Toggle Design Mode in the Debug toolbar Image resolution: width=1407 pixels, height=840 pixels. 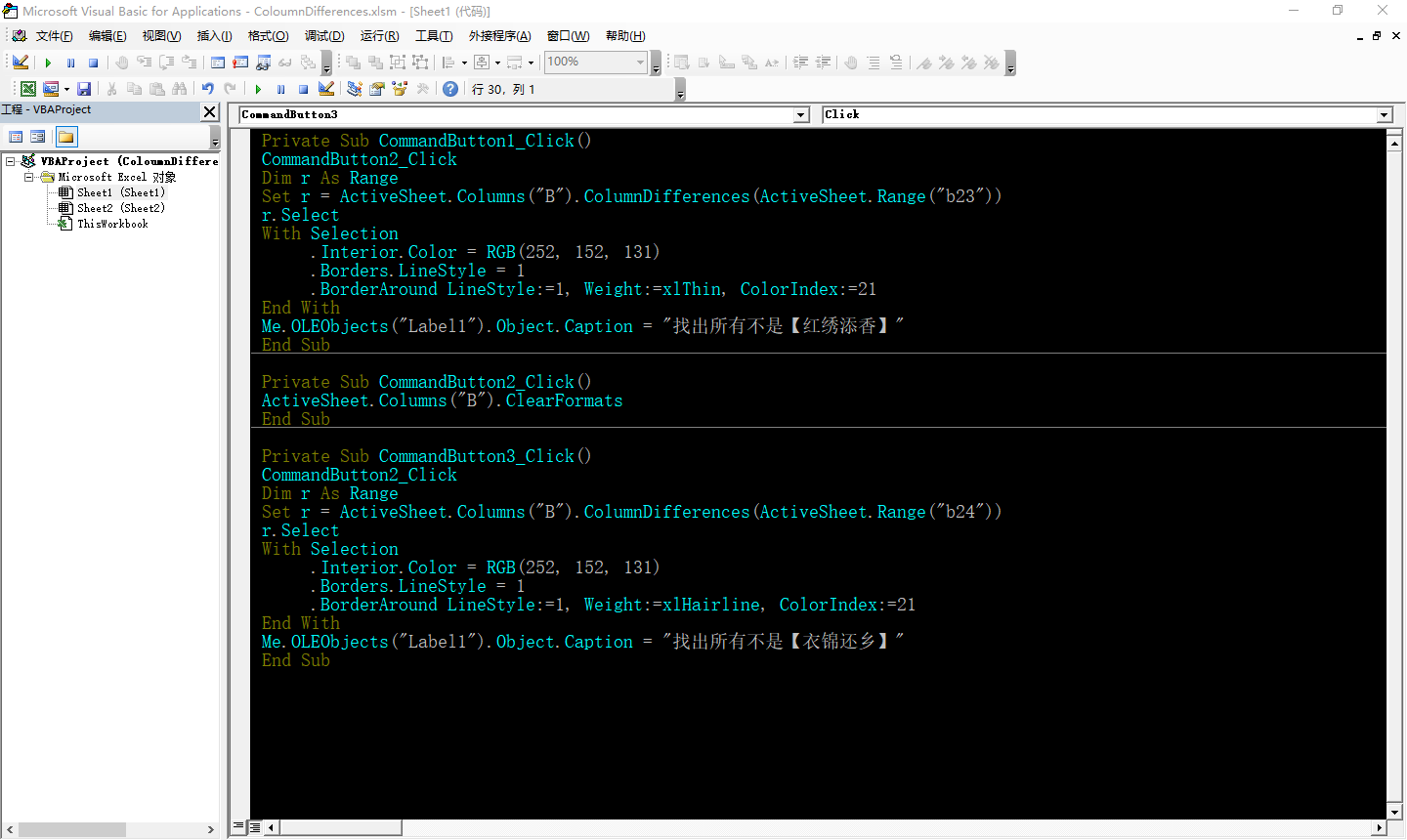click(21, 63)
